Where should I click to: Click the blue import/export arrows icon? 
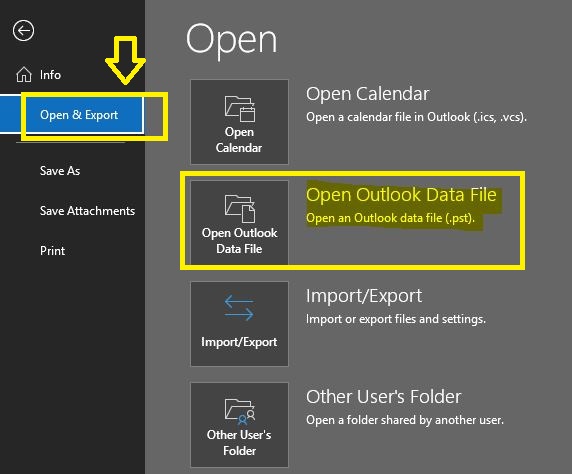click(x=239, y=308)
